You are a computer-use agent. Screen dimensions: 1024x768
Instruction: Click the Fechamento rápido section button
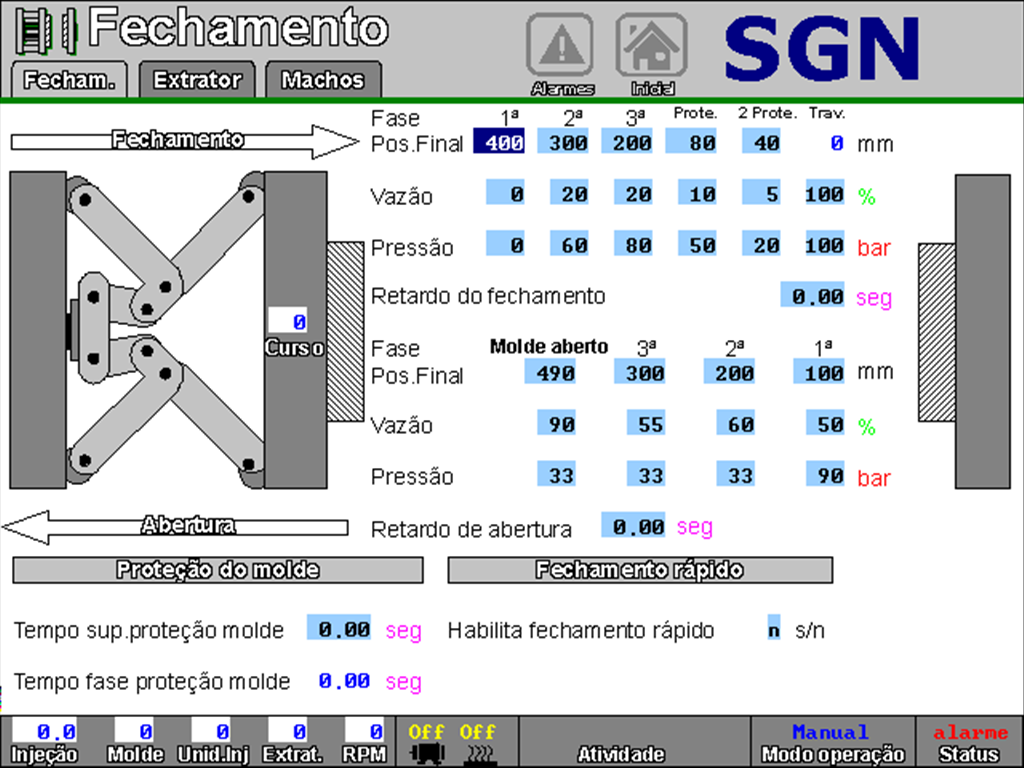(640, 570)
